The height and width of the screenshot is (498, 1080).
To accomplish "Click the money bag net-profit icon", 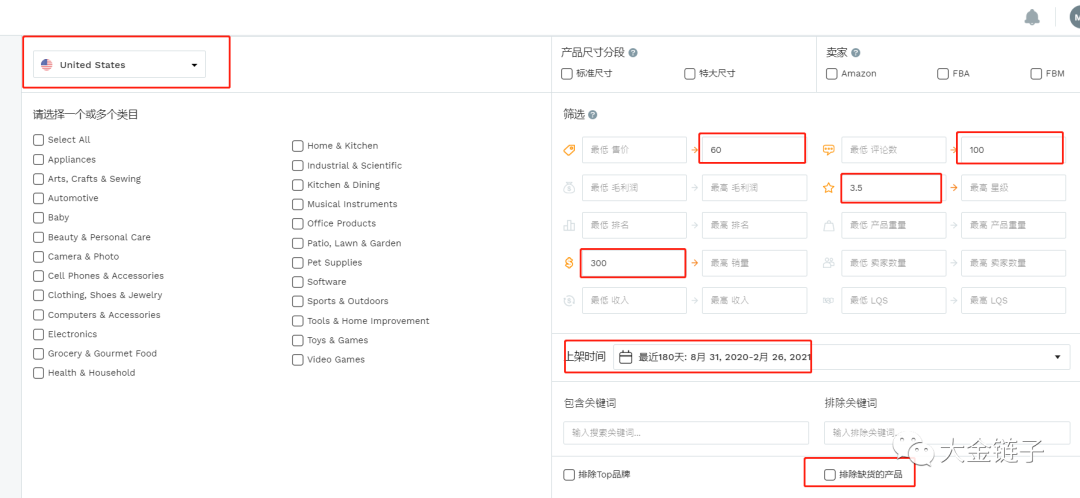I will tap(569, 187).
